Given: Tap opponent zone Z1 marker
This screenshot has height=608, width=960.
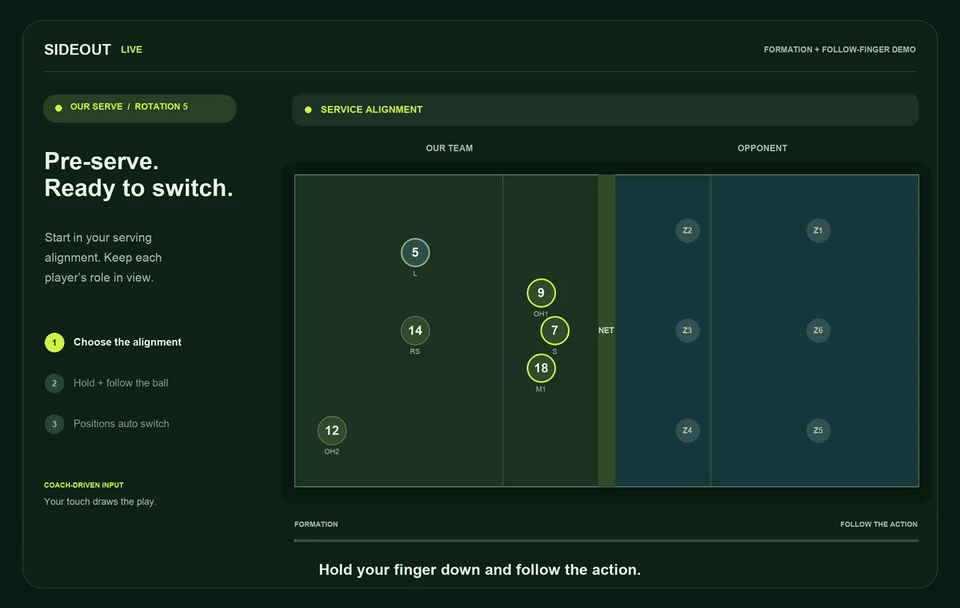Looking at the screenshot, I should click(818, 230).
